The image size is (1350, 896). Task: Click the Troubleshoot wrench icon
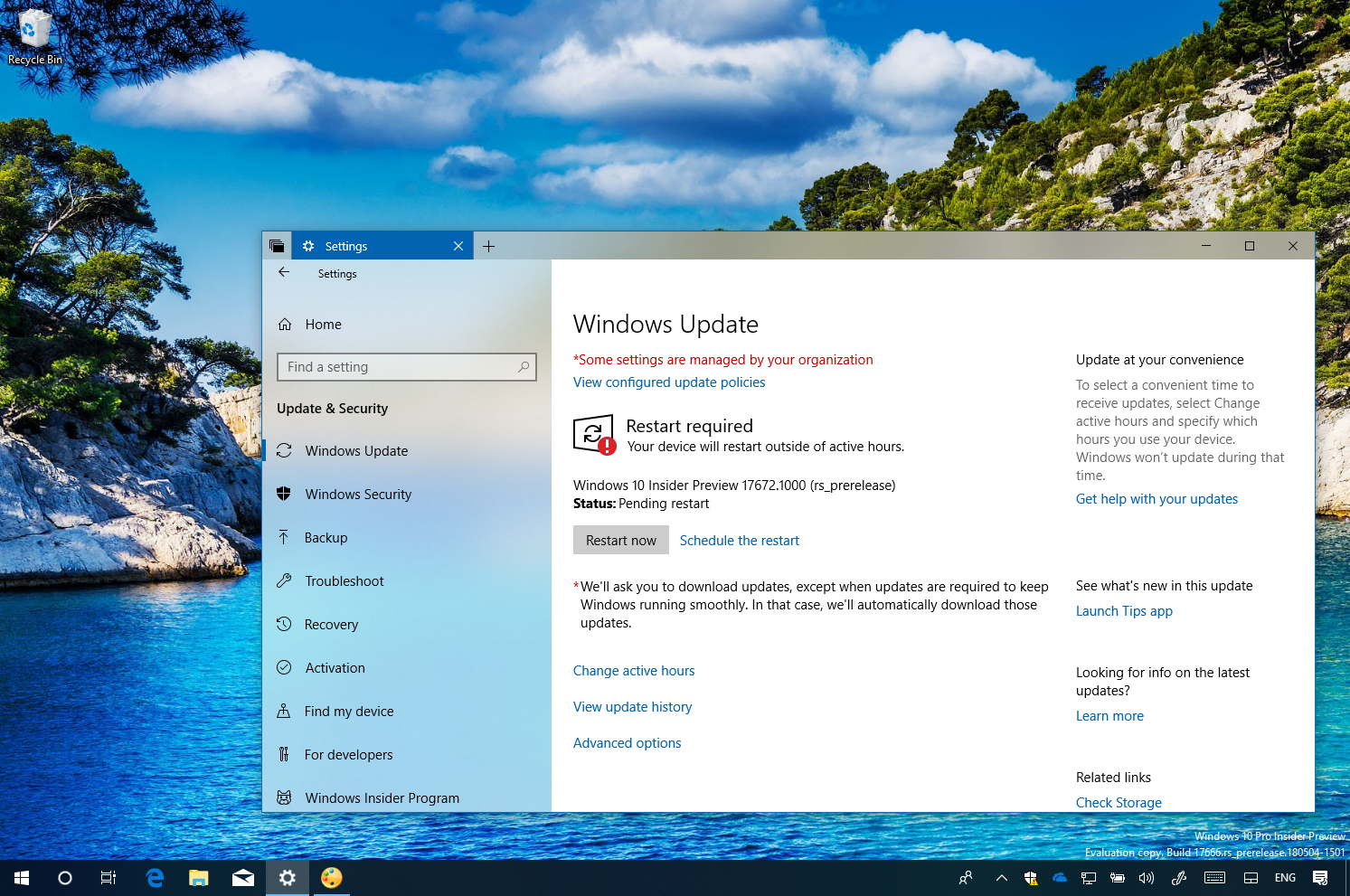[284, 580]
